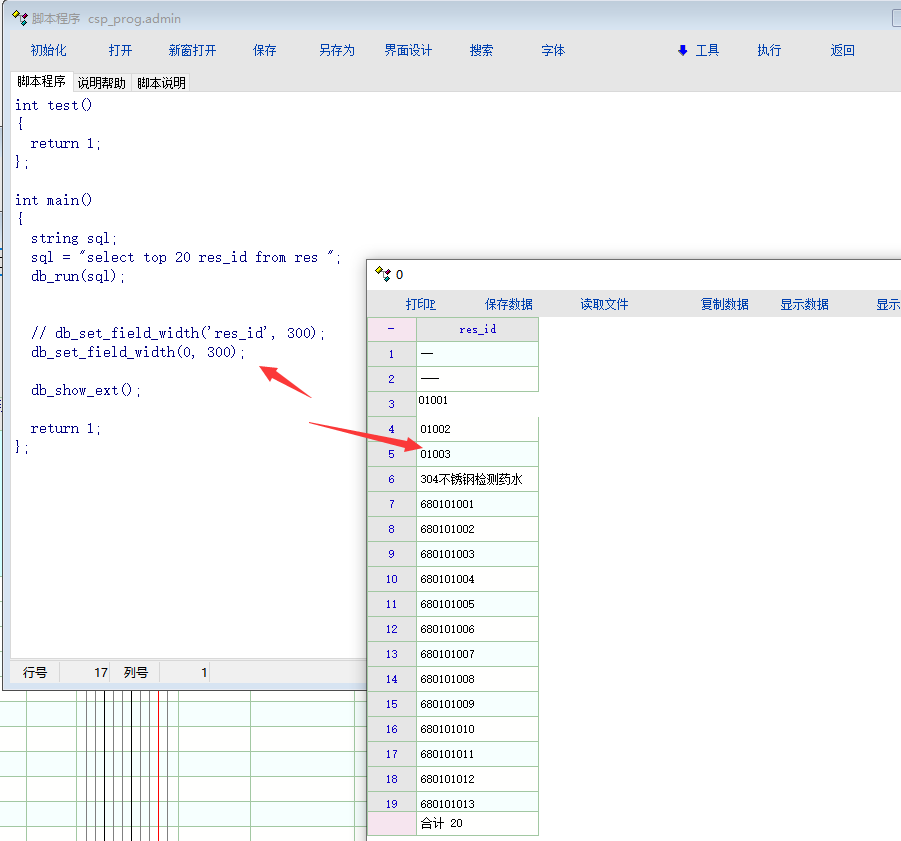Open the 字体 font settings
This screenshot has width=901, height=841.
click(553, 50)
